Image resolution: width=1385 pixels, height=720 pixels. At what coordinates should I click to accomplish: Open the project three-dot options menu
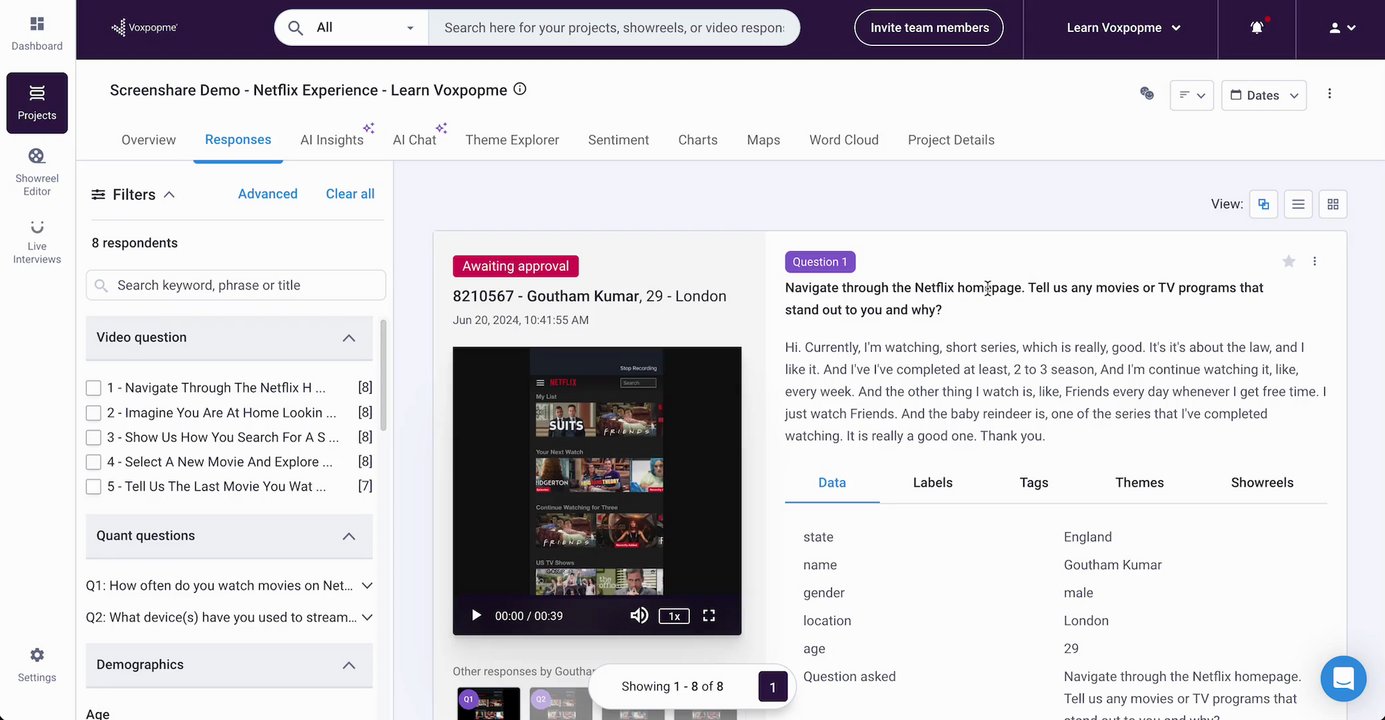pyautogui.click(x=1329, y=94)
